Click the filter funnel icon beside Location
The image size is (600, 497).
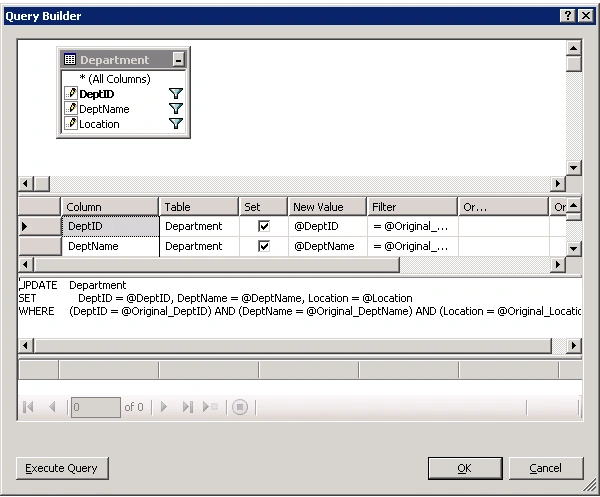pyautogui.click(x=176, y=124)
